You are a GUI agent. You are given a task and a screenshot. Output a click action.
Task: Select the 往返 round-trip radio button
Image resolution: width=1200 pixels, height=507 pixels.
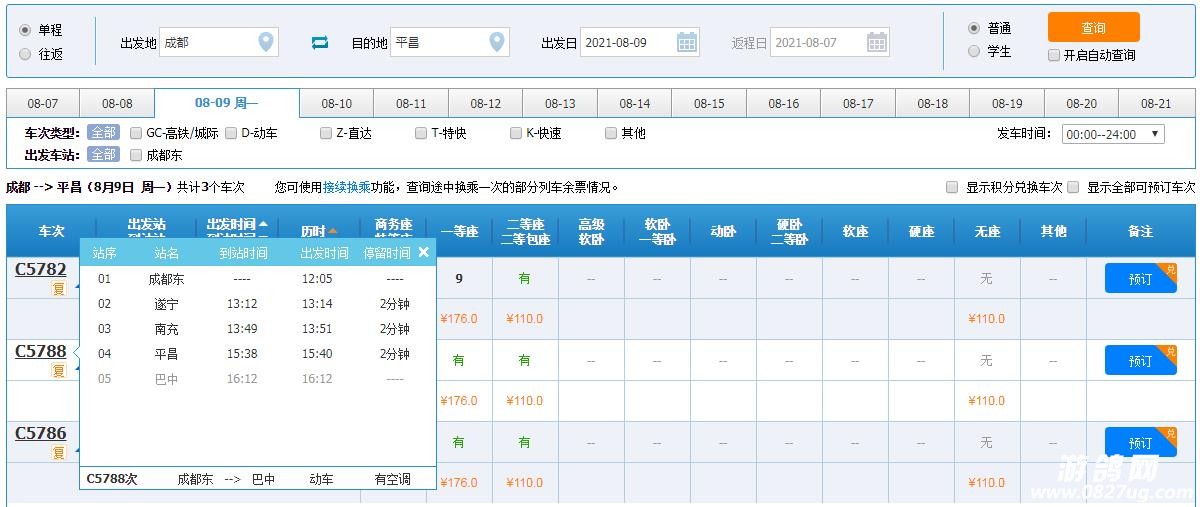coord(25,55)
